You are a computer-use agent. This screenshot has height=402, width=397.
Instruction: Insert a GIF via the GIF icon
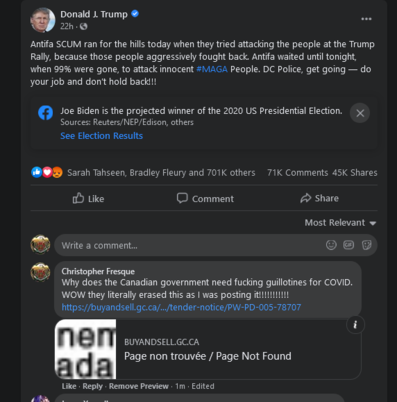coord(349,245)
